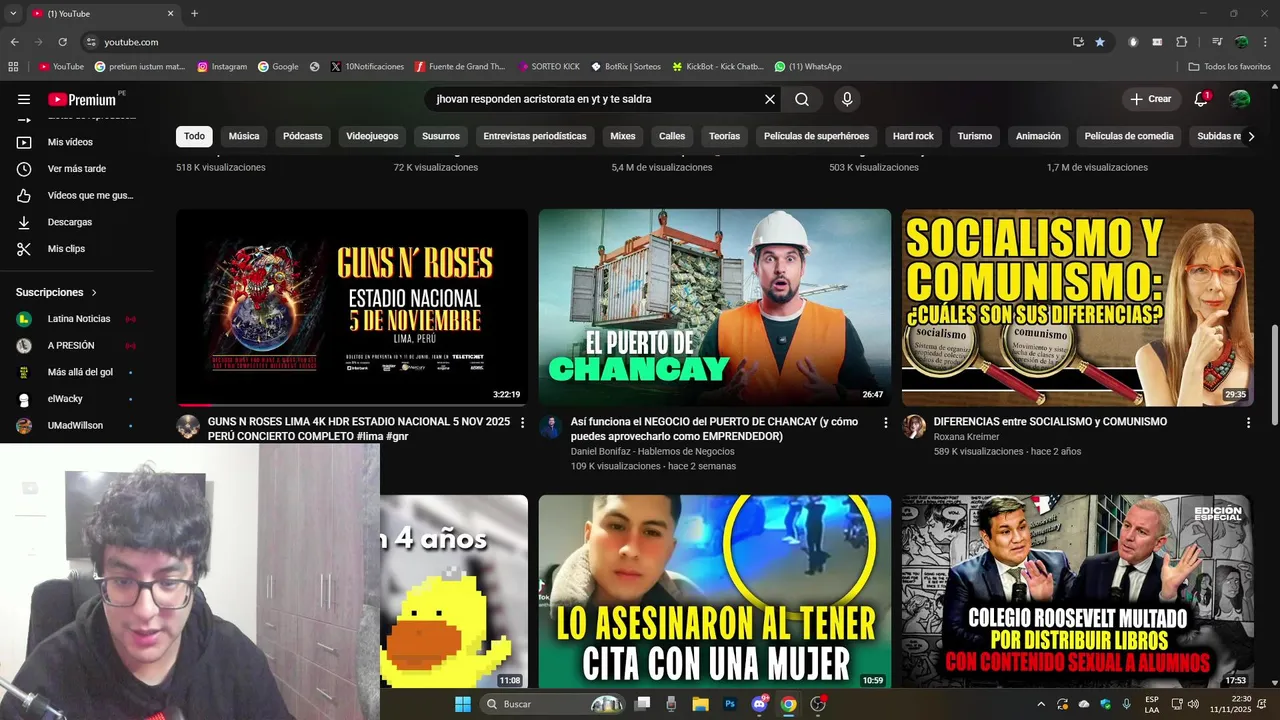Show hidden system tray icons

pos(1041,704)
